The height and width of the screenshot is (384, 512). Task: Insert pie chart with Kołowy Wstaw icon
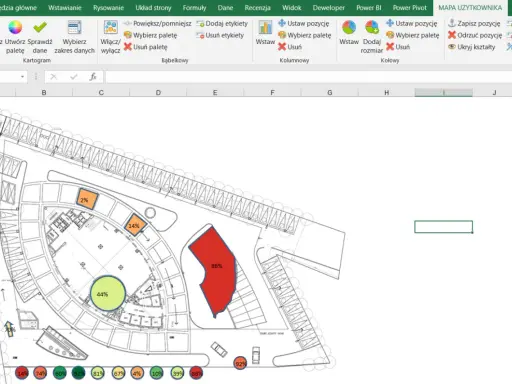click(x=349, y=27)
